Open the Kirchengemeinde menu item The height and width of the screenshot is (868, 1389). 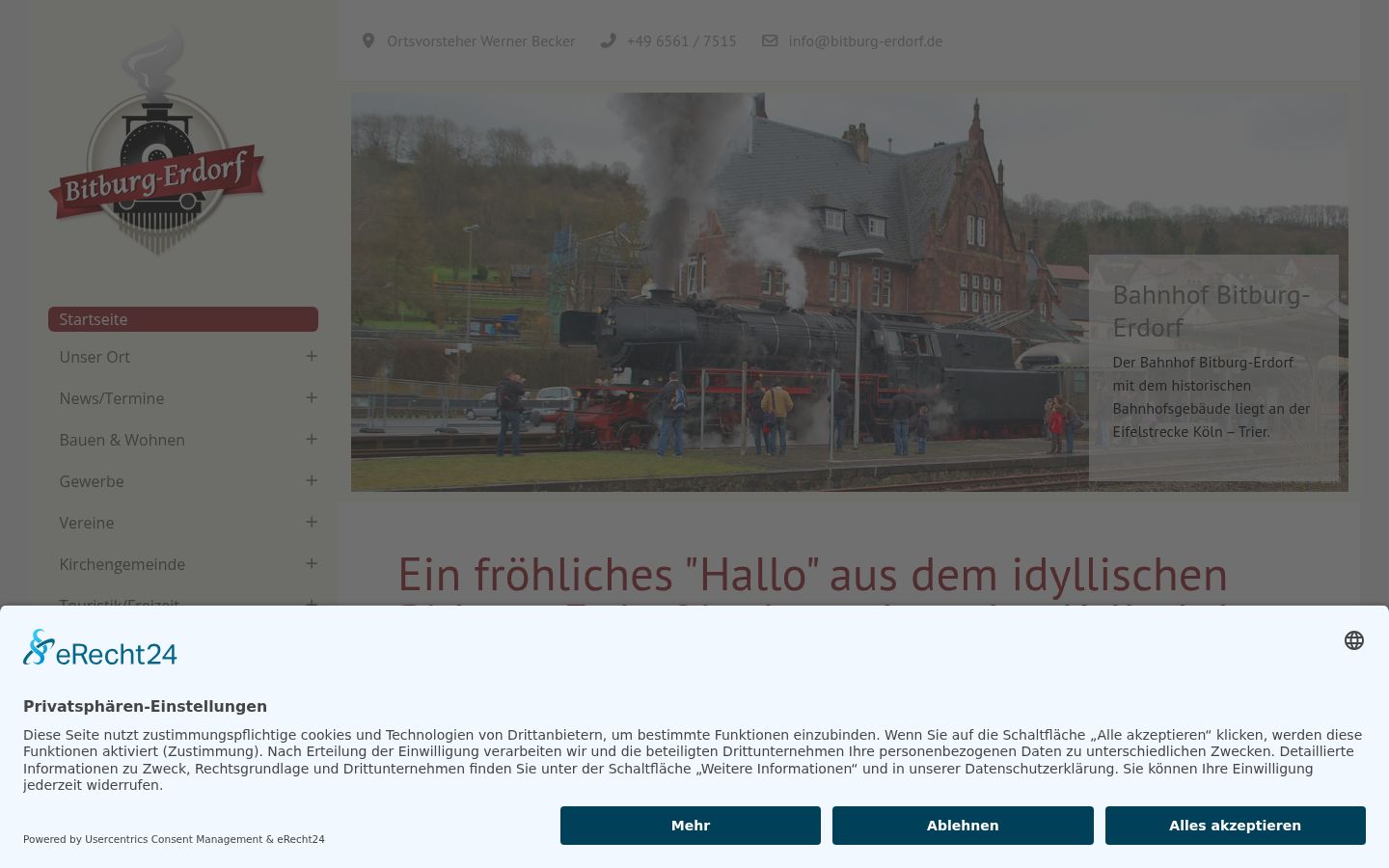122,564
